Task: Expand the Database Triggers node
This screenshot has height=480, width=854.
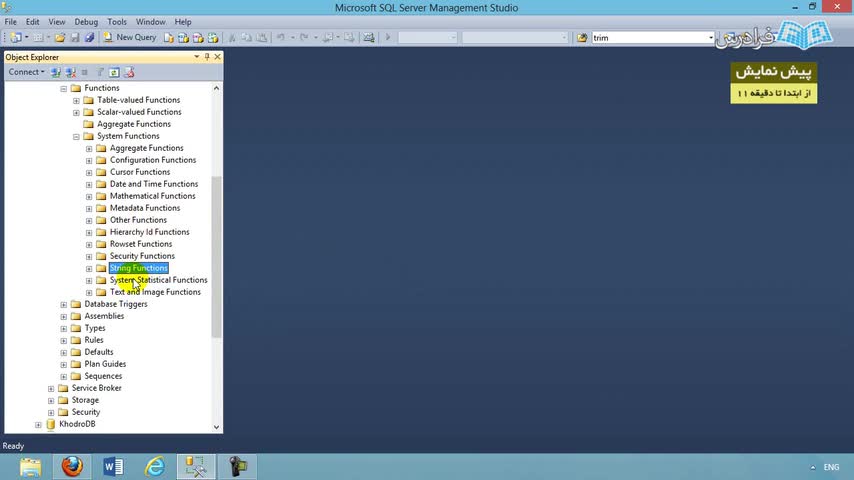Action: click(x=64, y=304)
